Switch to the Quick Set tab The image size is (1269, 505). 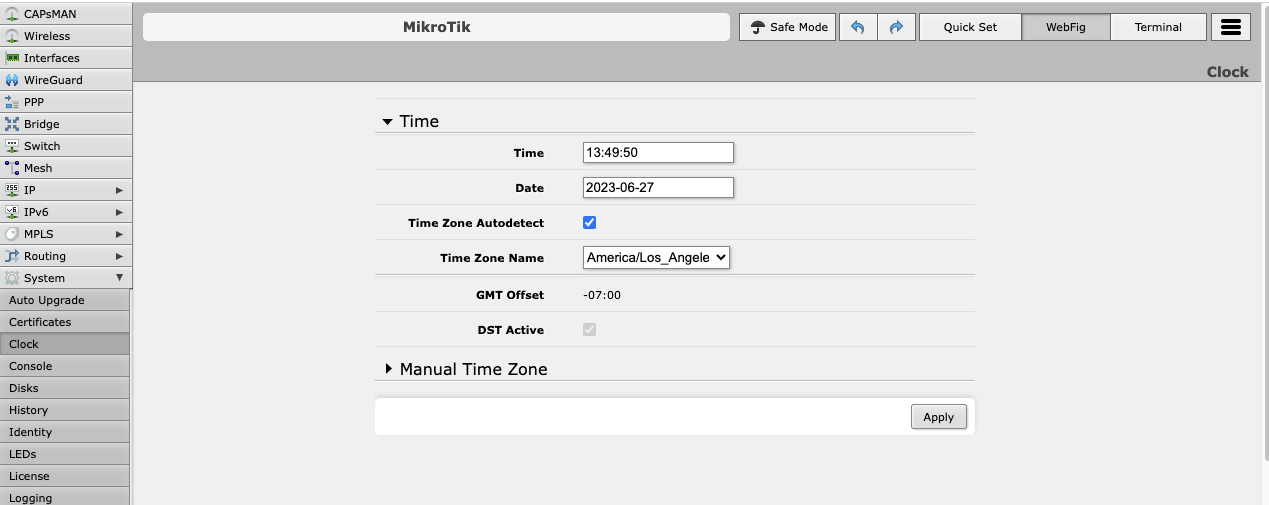(x=970, y=27)
